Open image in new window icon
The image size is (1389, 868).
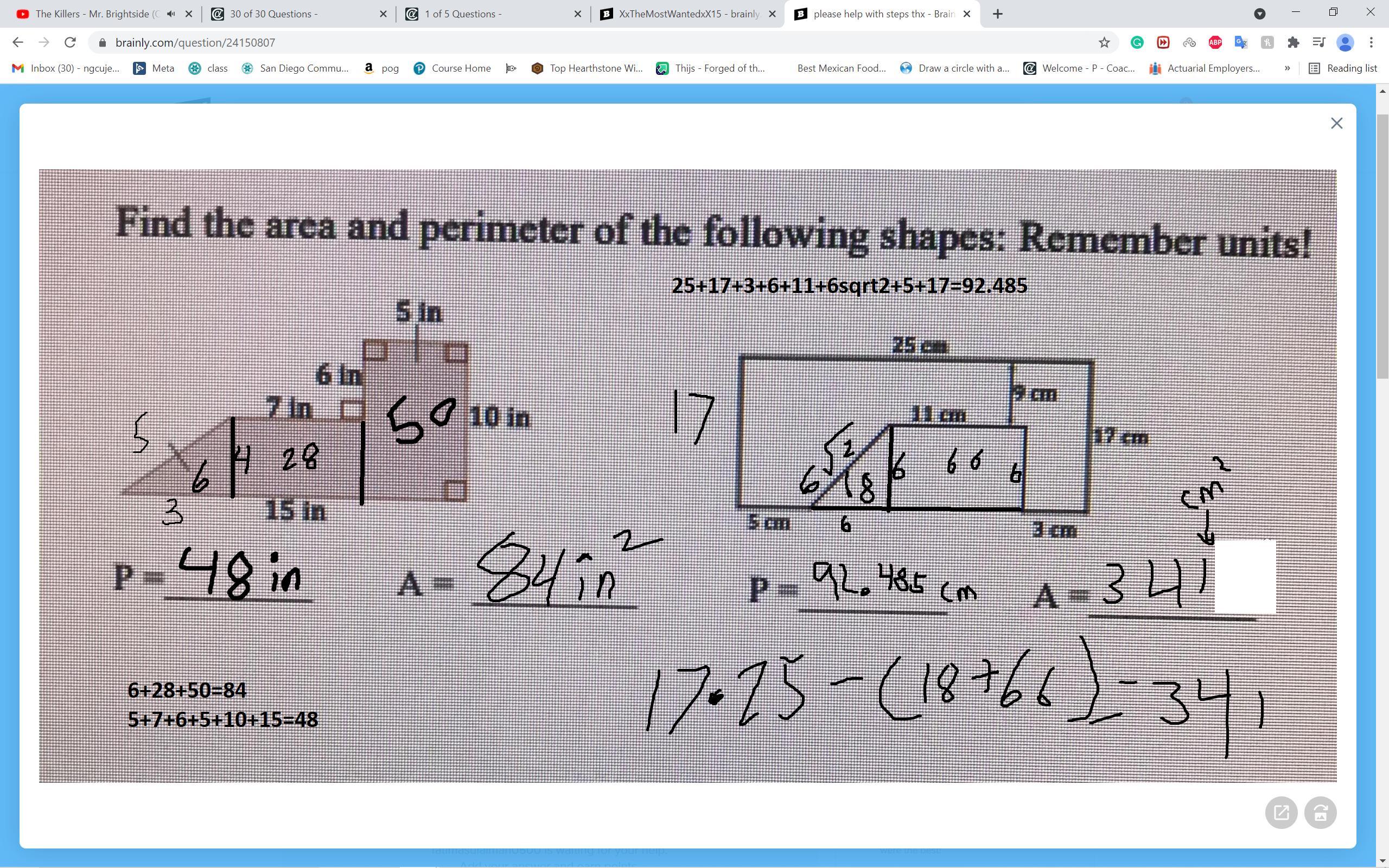(x=1281, y=812)
